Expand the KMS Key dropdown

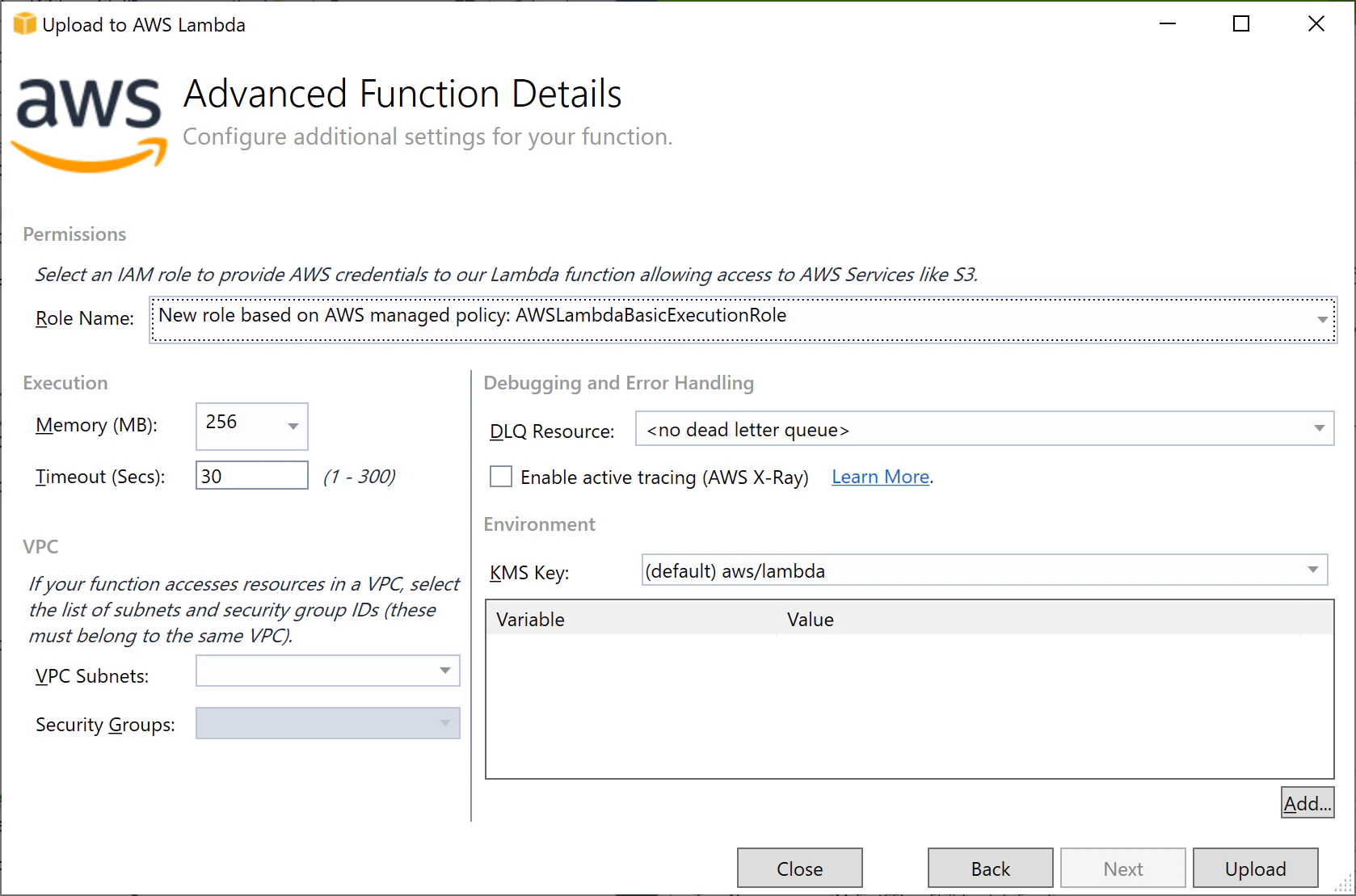984,570
